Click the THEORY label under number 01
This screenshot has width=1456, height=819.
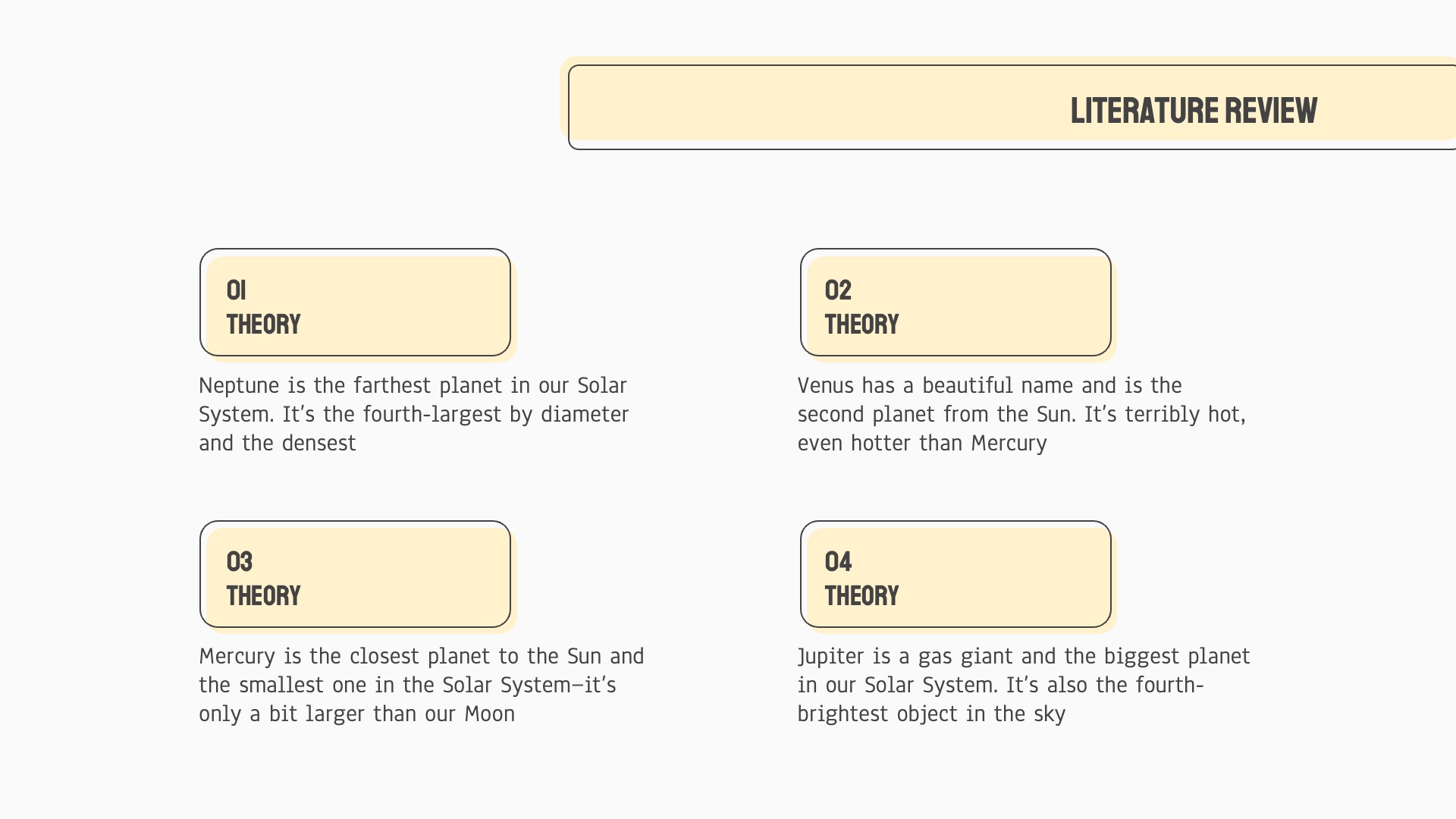[263, 325]
